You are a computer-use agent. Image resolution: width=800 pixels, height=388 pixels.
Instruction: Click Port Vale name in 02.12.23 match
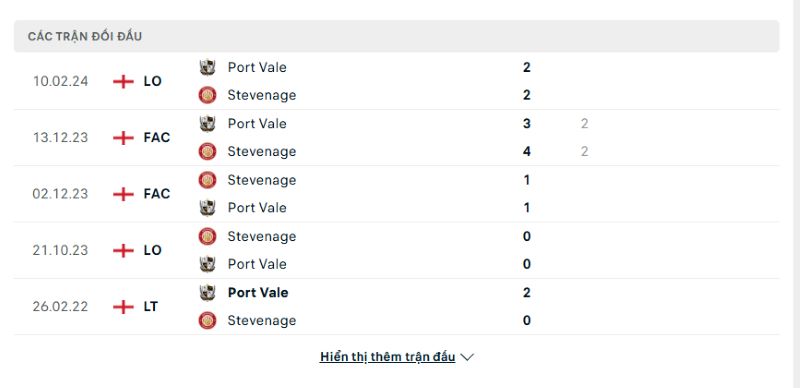tap(257, 208)
